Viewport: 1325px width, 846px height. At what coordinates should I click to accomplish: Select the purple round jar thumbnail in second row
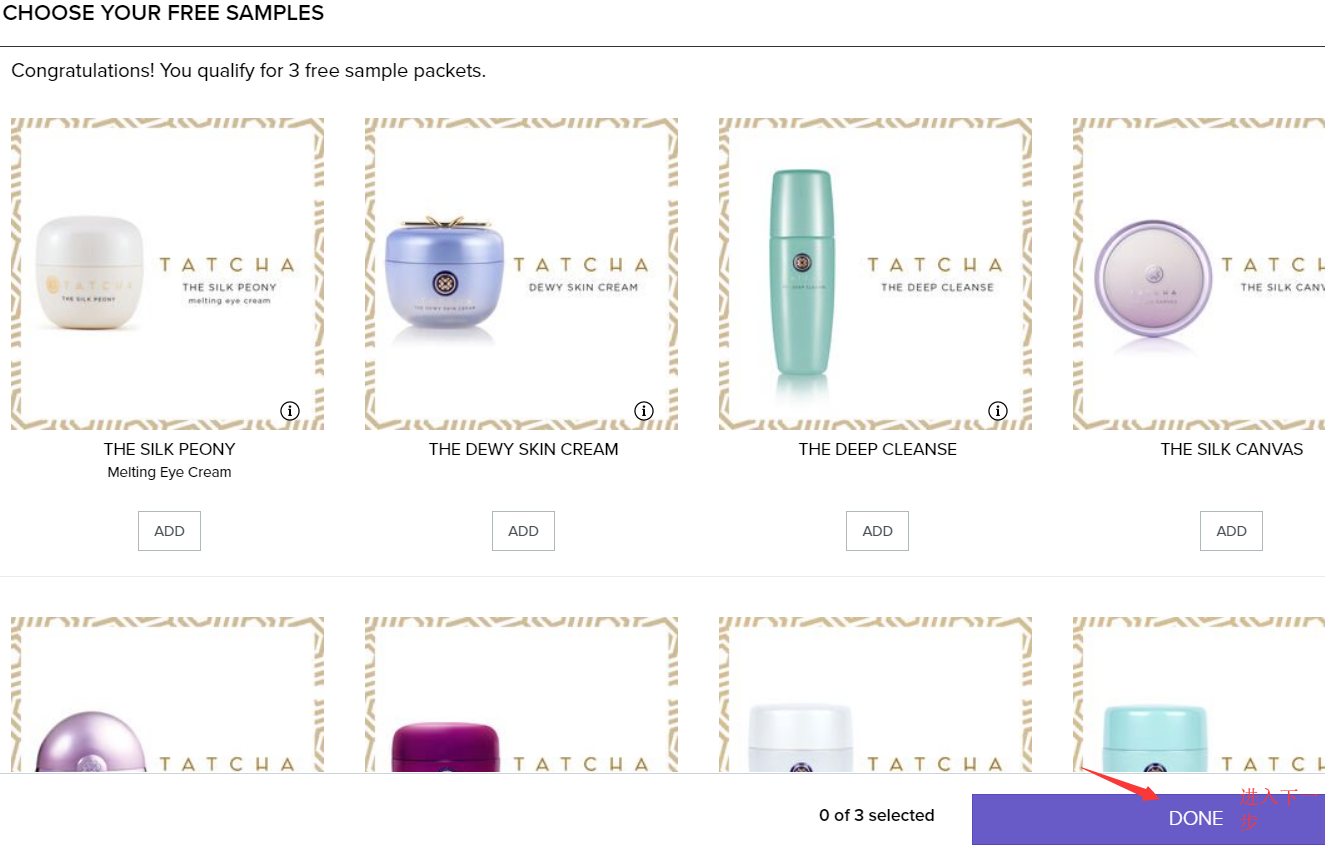point(168,695)
